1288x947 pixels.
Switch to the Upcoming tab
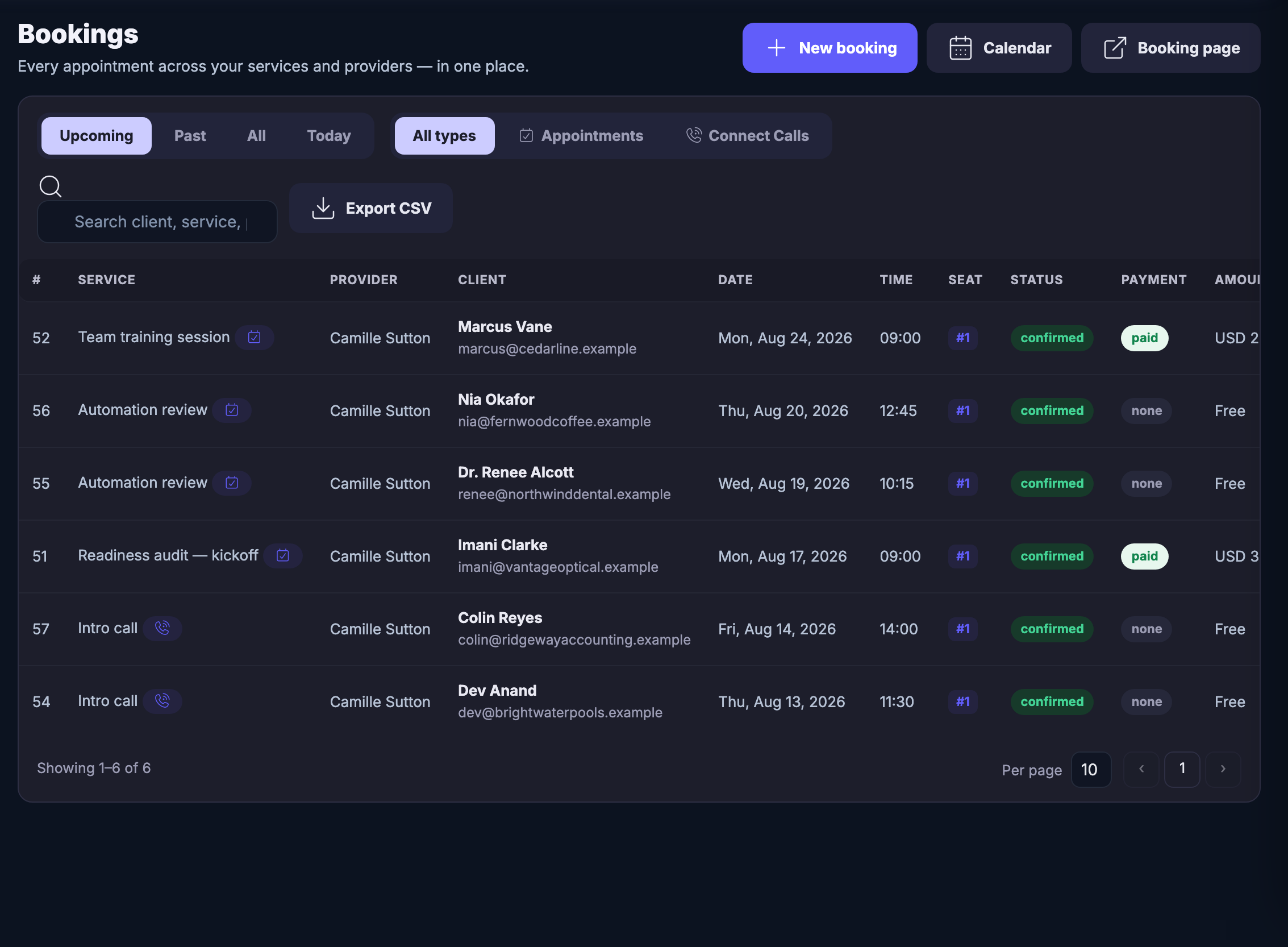pyautogui.click(x=96, y=136)
